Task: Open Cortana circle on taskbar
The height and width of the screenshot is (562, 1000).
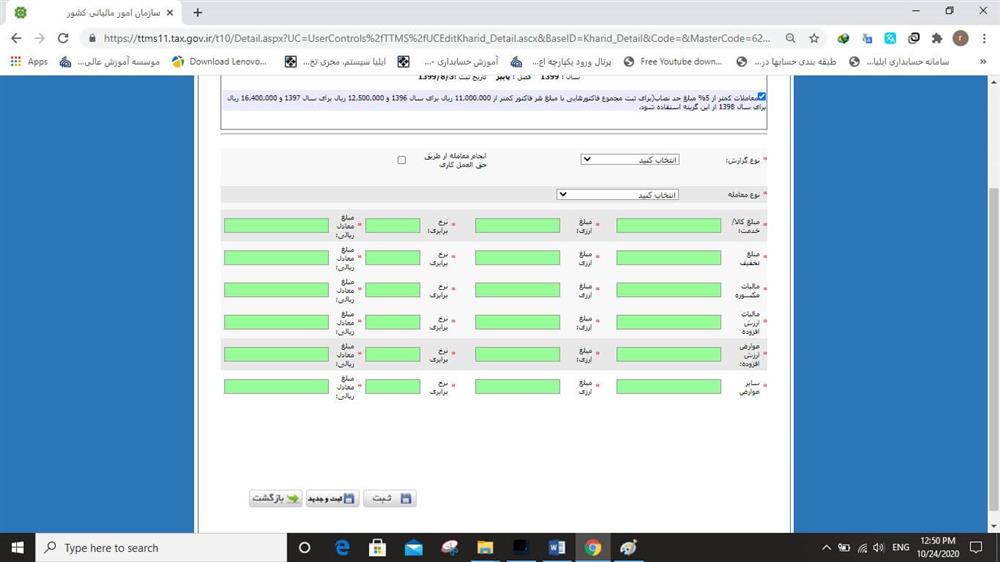Action: point(305,547)
